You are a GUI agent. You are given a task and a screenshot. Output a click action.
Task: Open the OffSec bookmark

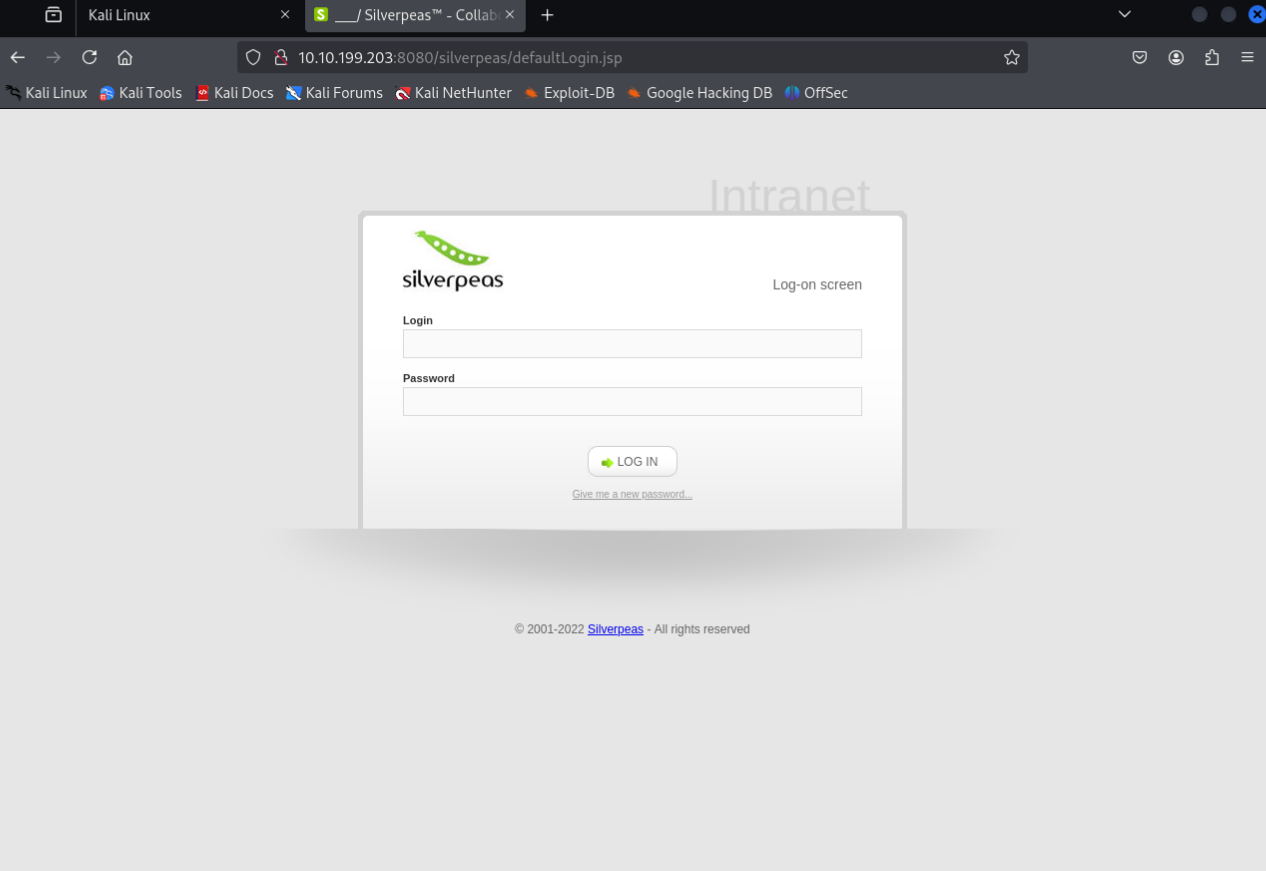pyautogui.click(x=816, y=93)
